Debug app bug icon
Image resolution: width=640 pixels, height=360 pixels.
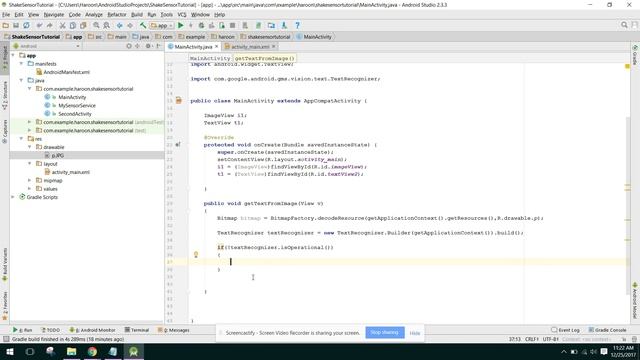(x=201, y=25)
